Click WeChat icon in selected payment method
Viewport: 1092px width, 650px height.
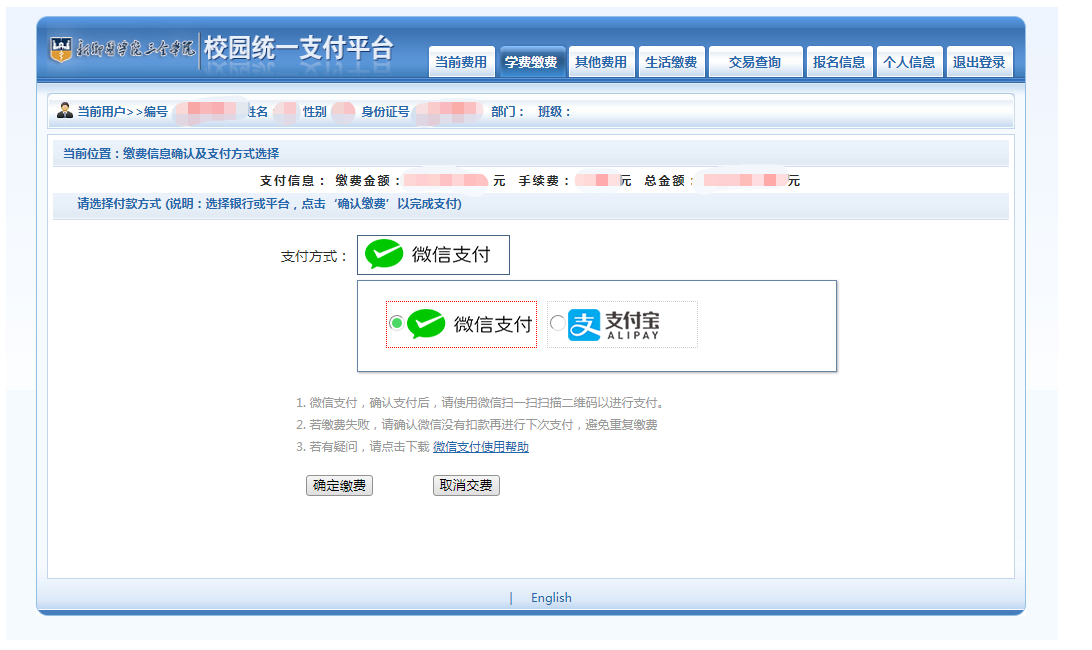tap(384, 255)
